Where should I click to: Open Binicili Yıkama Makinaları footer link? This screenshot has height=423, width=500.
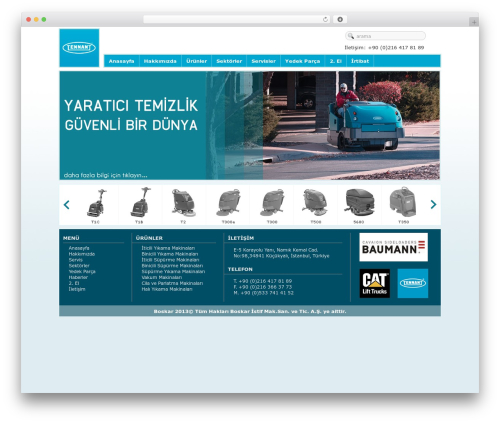[x=170, y=254]
